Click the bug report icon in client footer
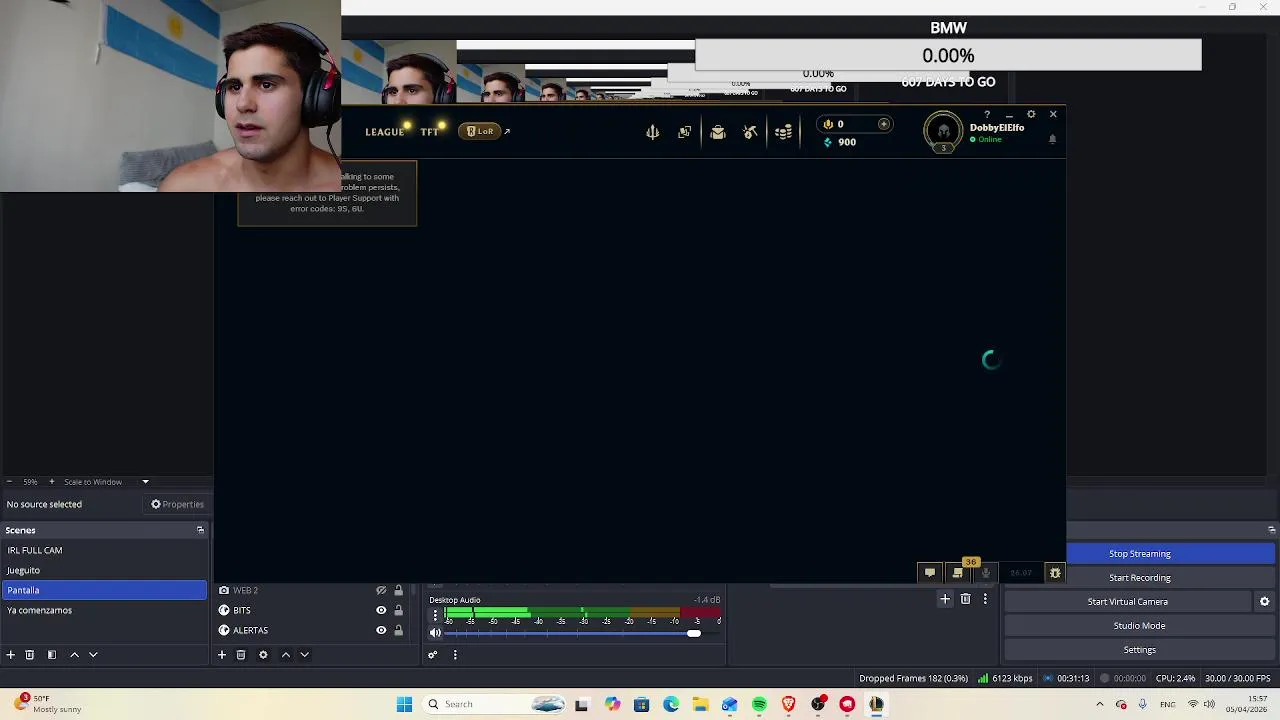The image size is (1280, 720). (1054, 573)
